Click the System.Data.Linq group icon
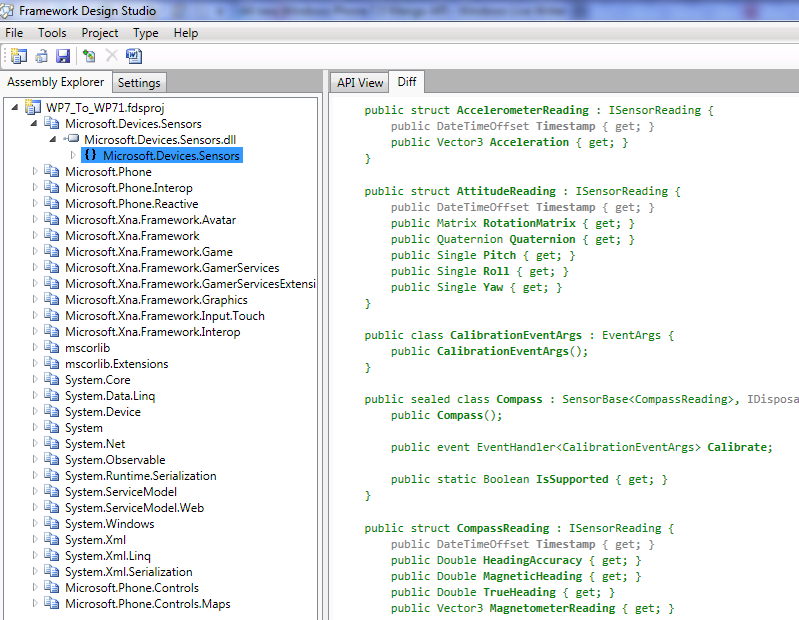This screenshot has width=799, height=620. click(51, 395)
